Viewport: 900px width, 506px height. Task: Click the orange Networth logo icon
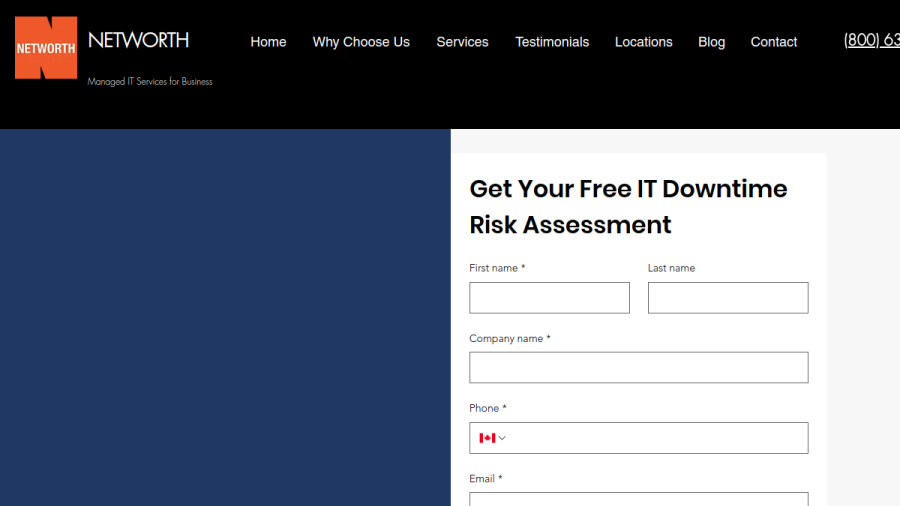coord(46,48)
